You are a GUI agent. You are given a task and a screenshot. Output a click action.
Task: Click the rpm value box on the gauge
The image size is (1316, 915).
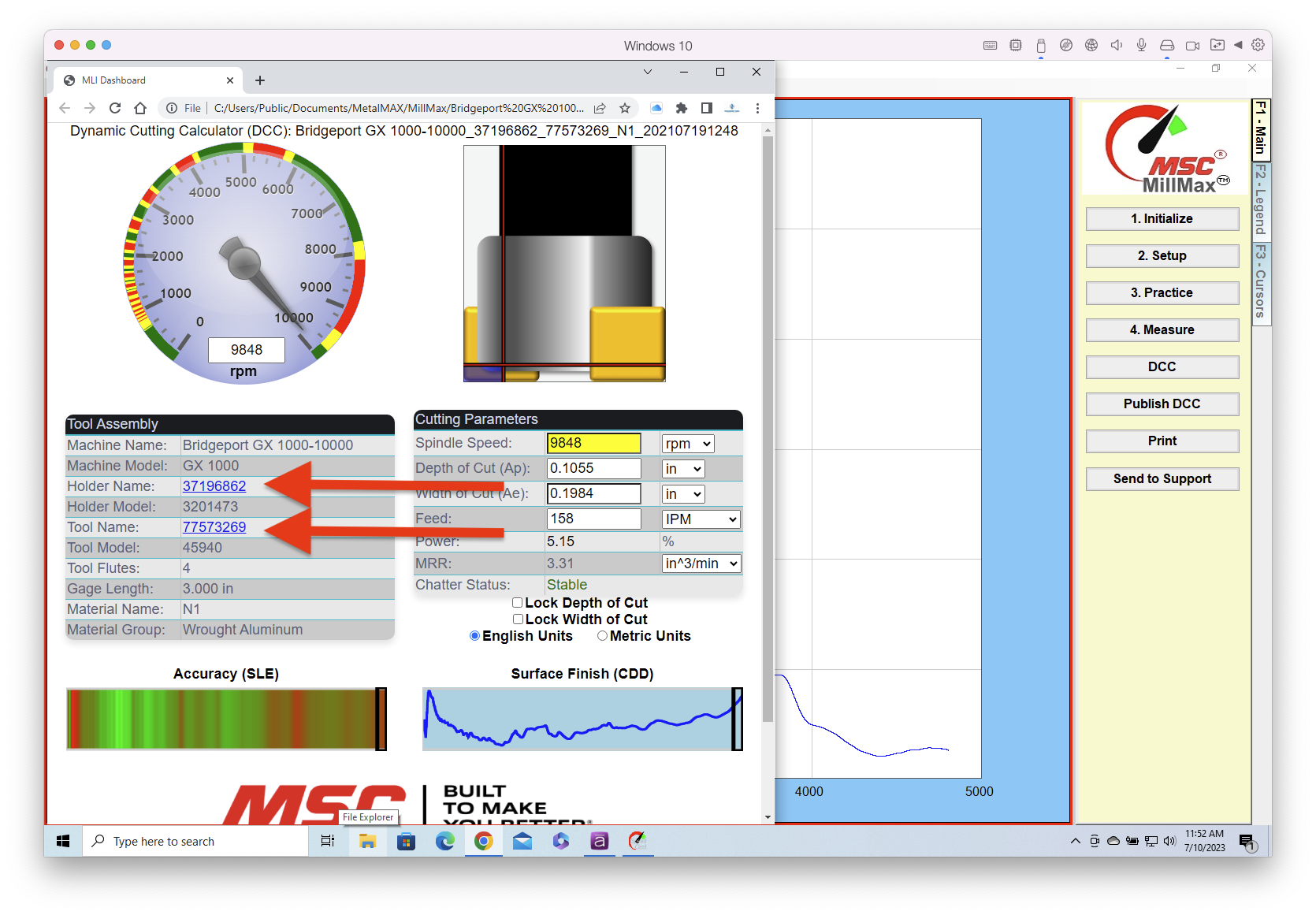(247, 350)
